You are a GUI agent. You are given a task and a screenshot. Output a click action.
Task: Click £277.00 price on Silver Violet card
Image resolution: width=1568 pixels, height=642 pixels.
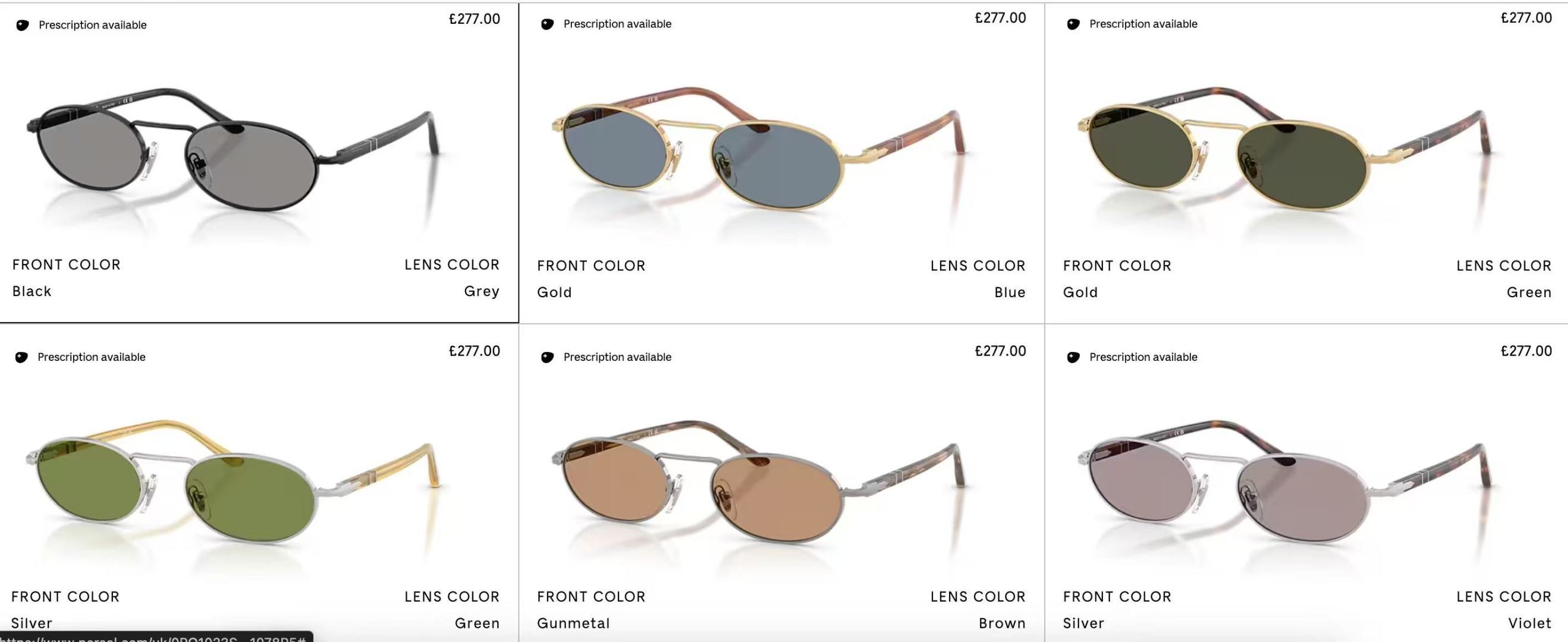pos(1526,351)
